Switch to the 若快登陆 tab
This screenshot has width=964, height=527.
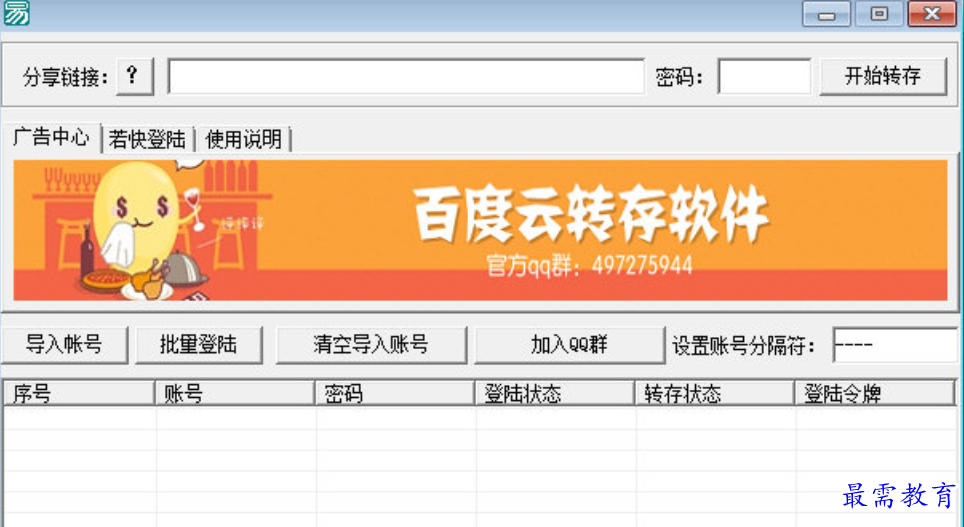147,139
